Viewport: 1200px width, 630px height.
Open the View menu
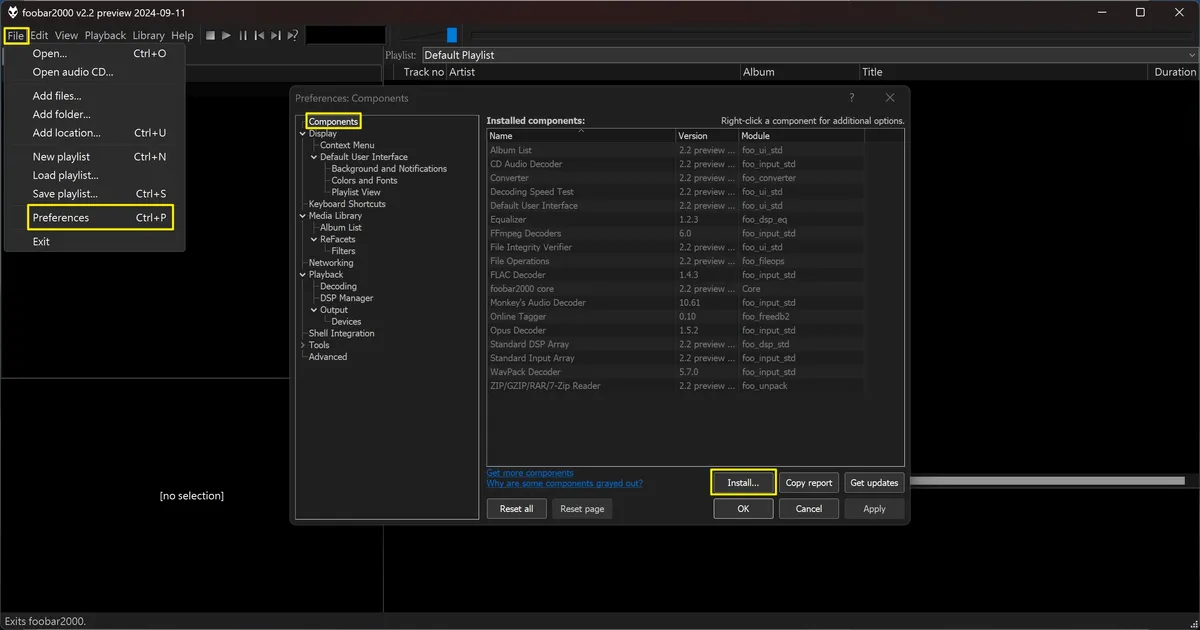[66, 35]
